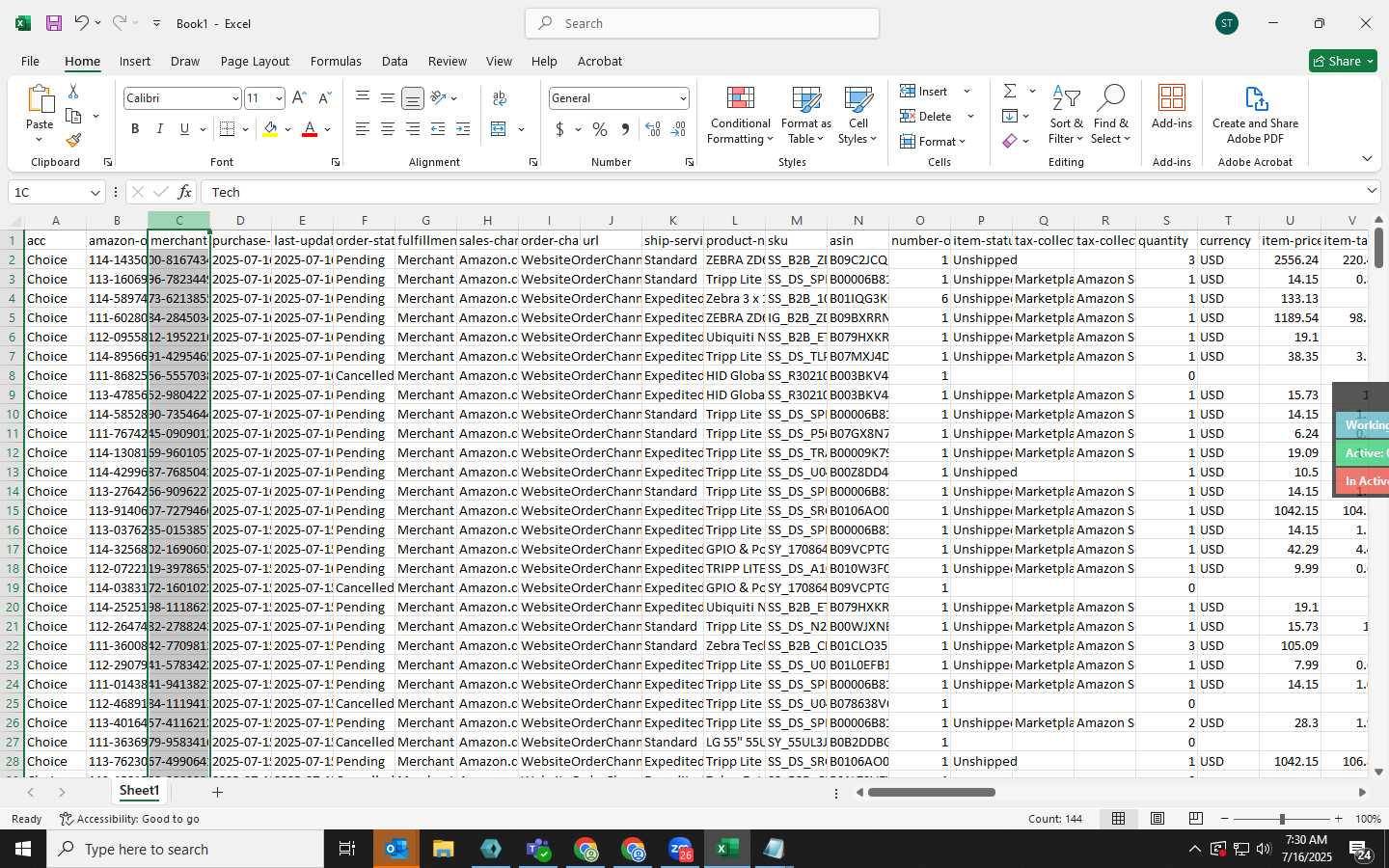Click the Save icon in title bar
This screenshot has height=868, width=1389.
coord(54,23)
